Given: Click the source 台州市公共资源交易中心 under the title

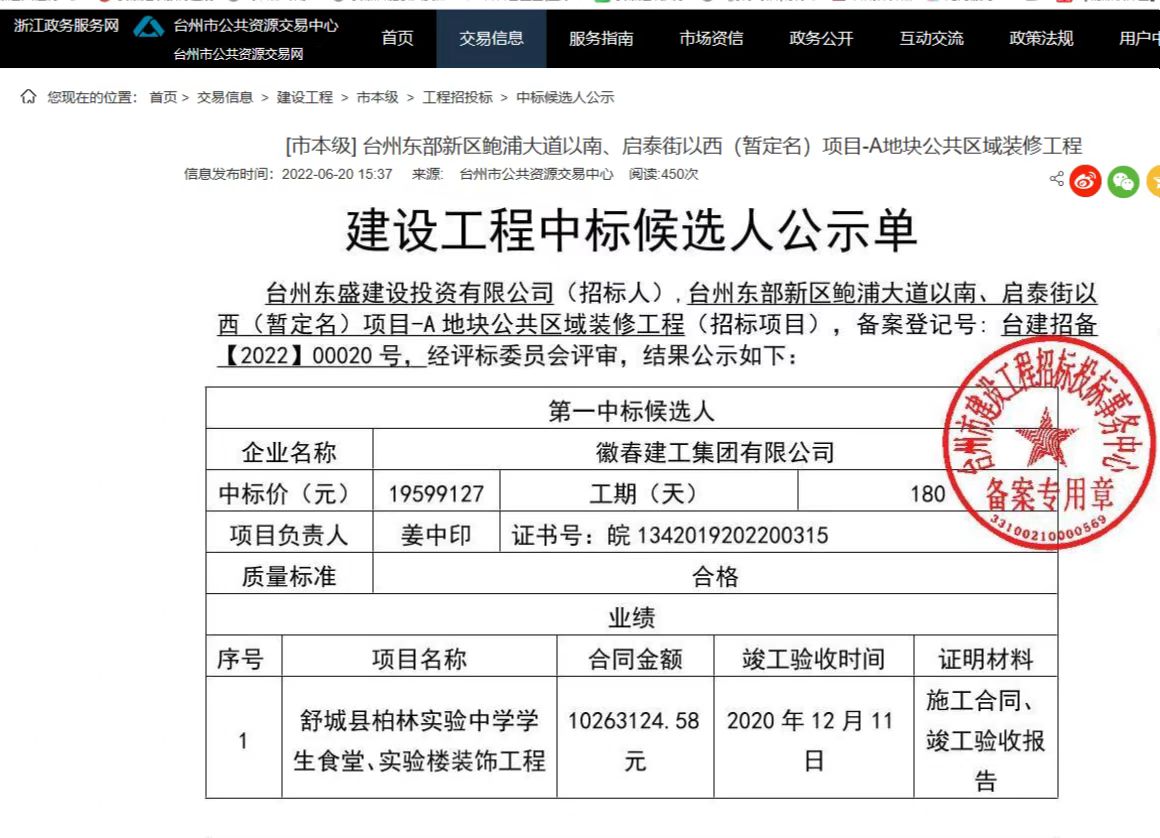Looking at the screenshot, I should tap(536, 175).
